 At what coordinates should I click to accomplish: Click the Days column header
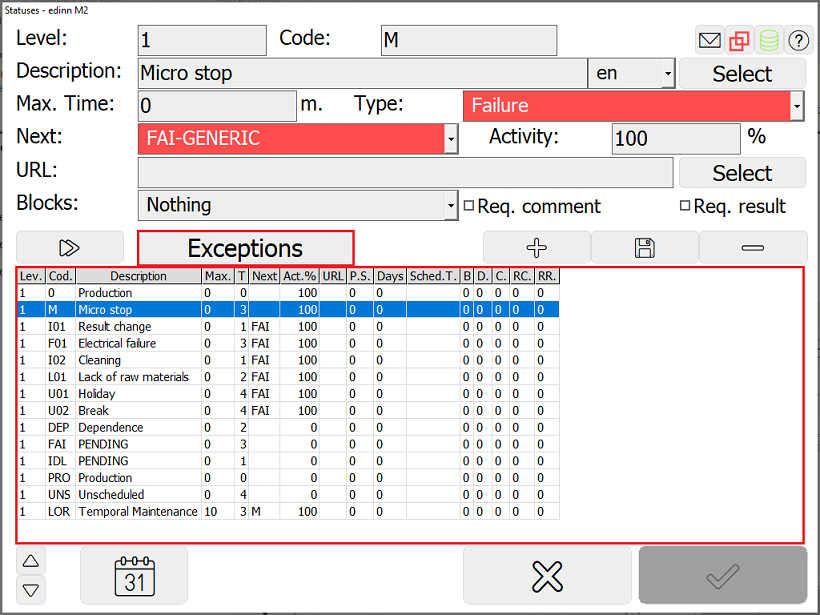coord(390,276)
